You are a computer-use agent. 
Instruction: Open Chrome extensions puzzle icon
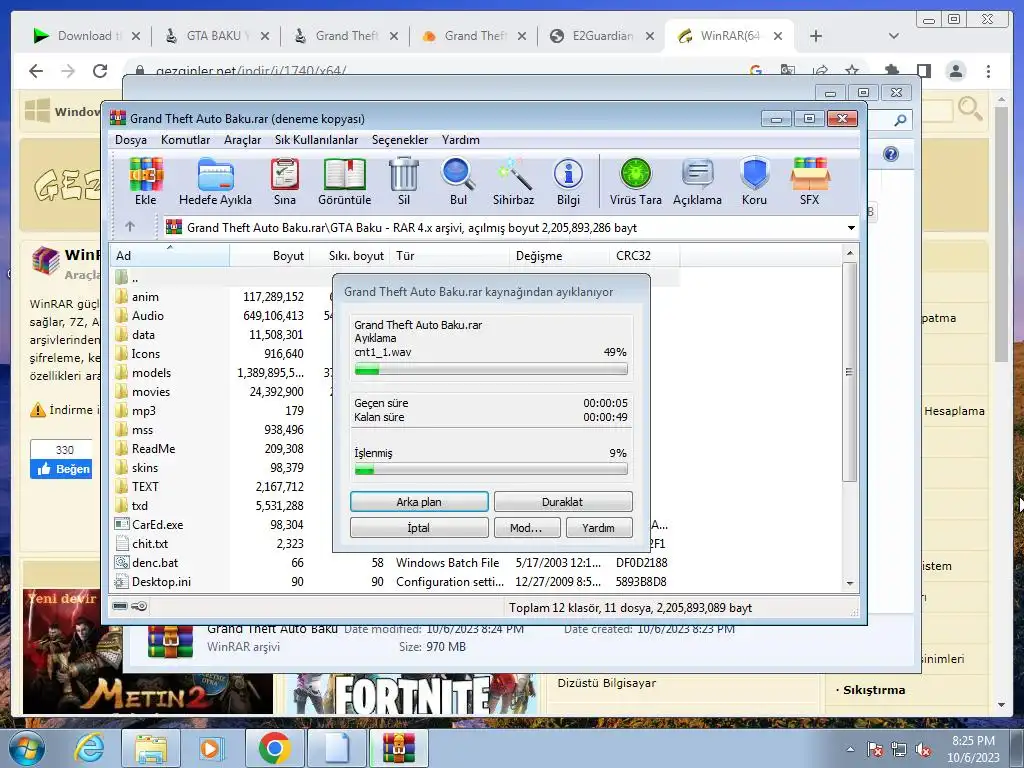coord(892,71)
